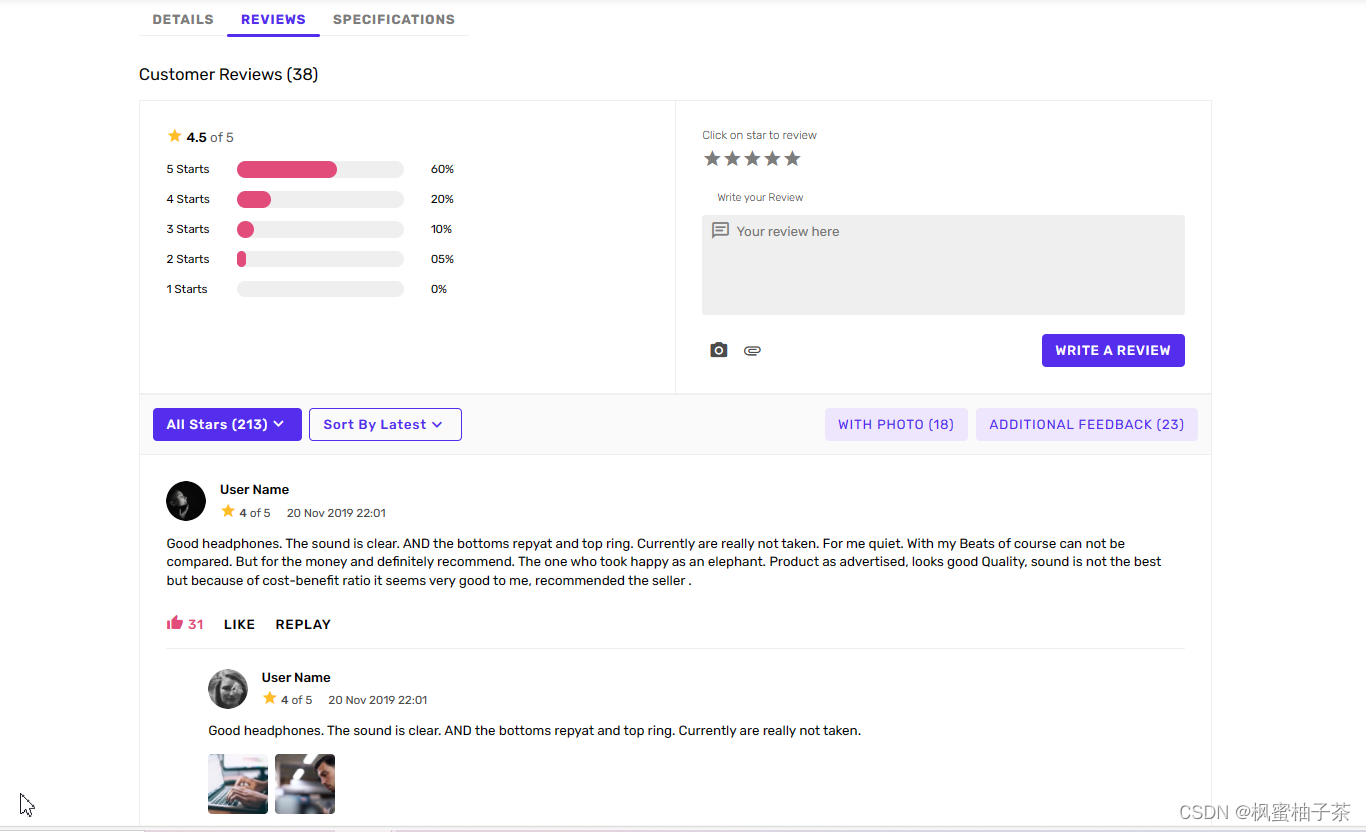Click the 3 Starts rating bar

coord(320,229)
